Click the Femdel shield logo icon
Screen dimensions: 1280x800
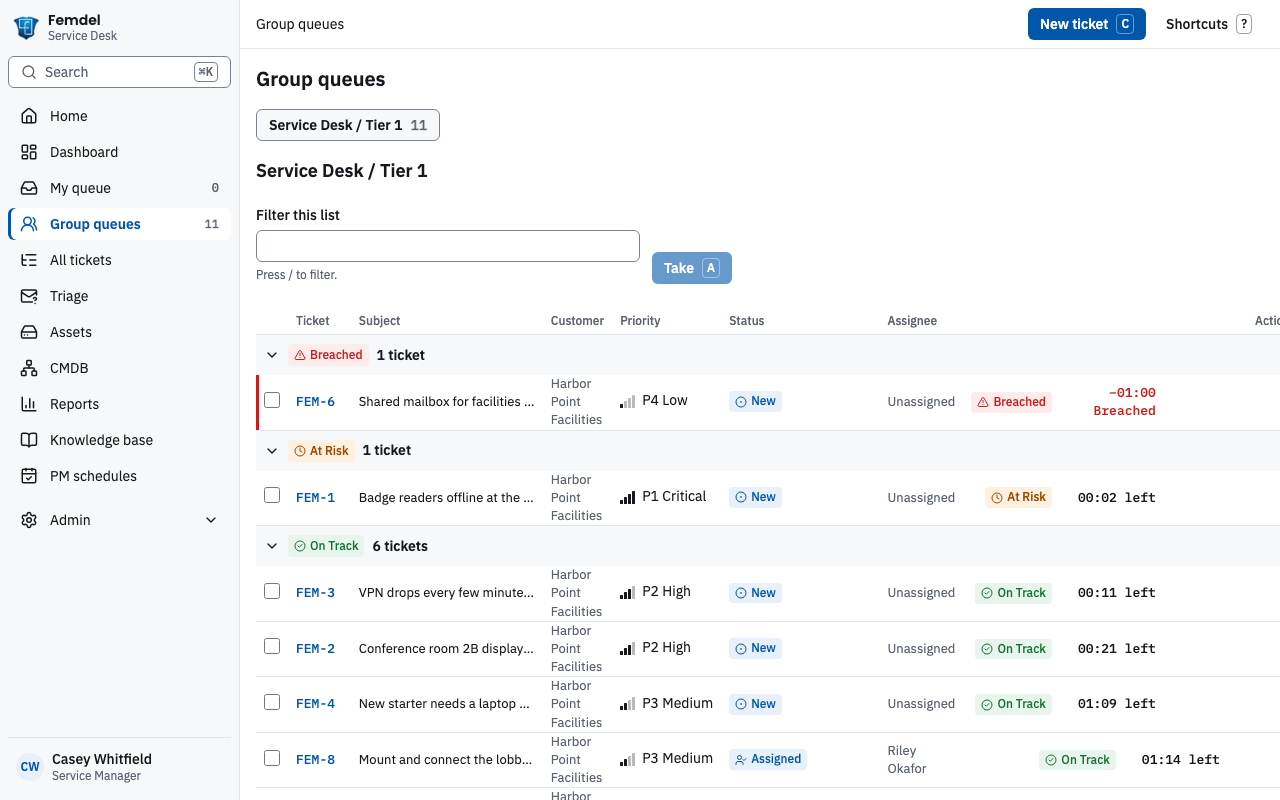[26, 27]
